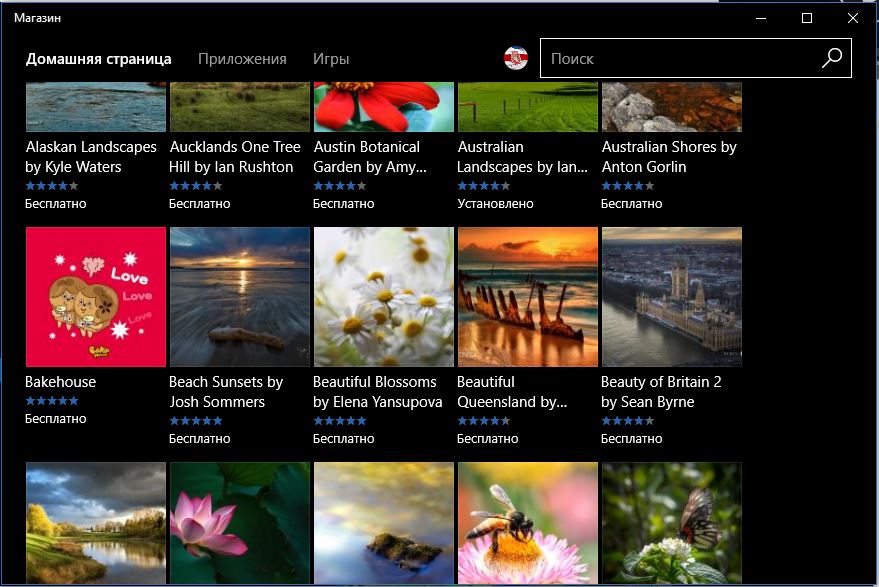Click Australian Landscapes by Ian title
The image size is (879, 587).
522,157
